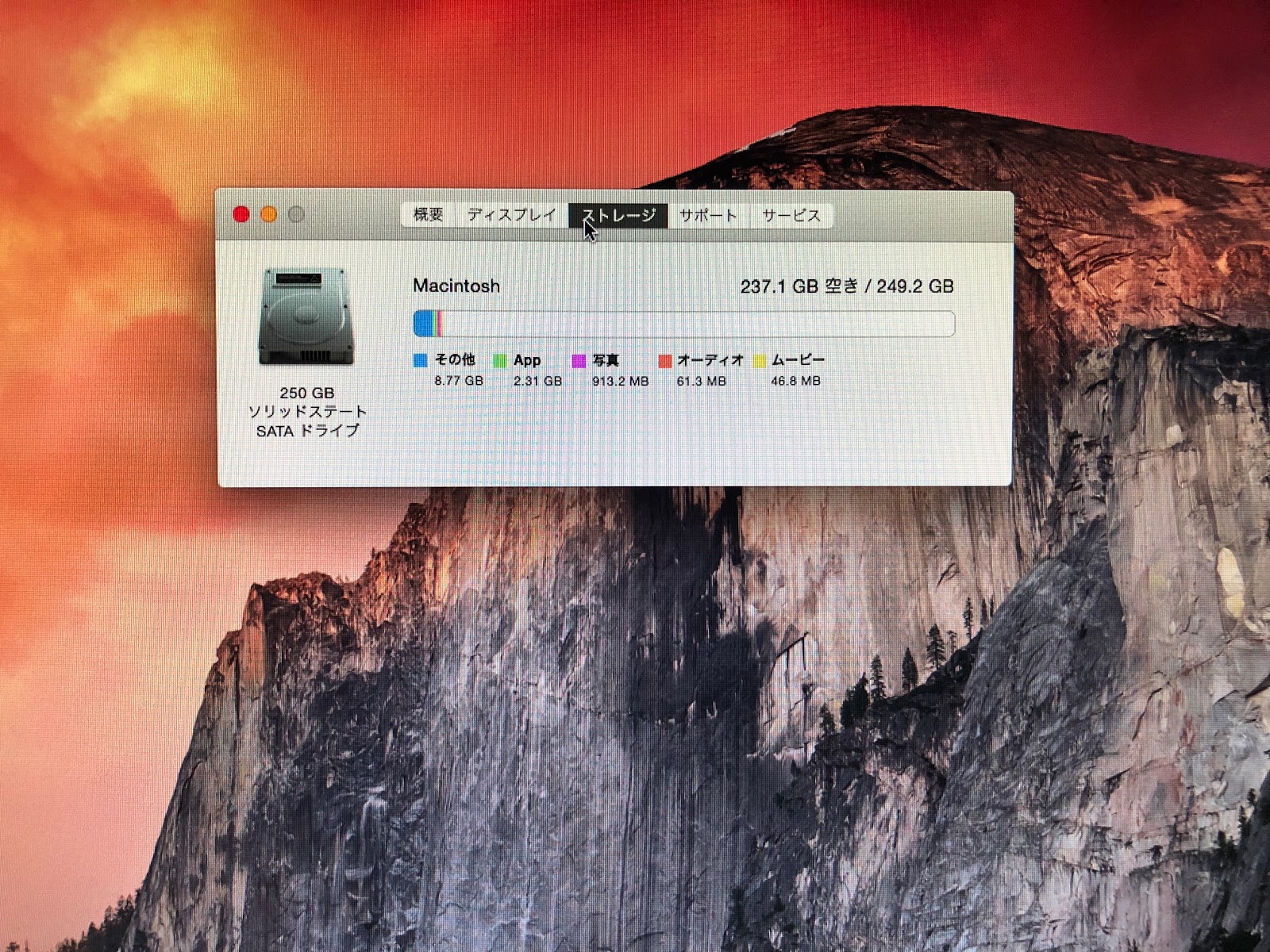The image size is (1270, 952).
Task: Click the 913.2 MB value under 写真
Action: coord(621,381)
